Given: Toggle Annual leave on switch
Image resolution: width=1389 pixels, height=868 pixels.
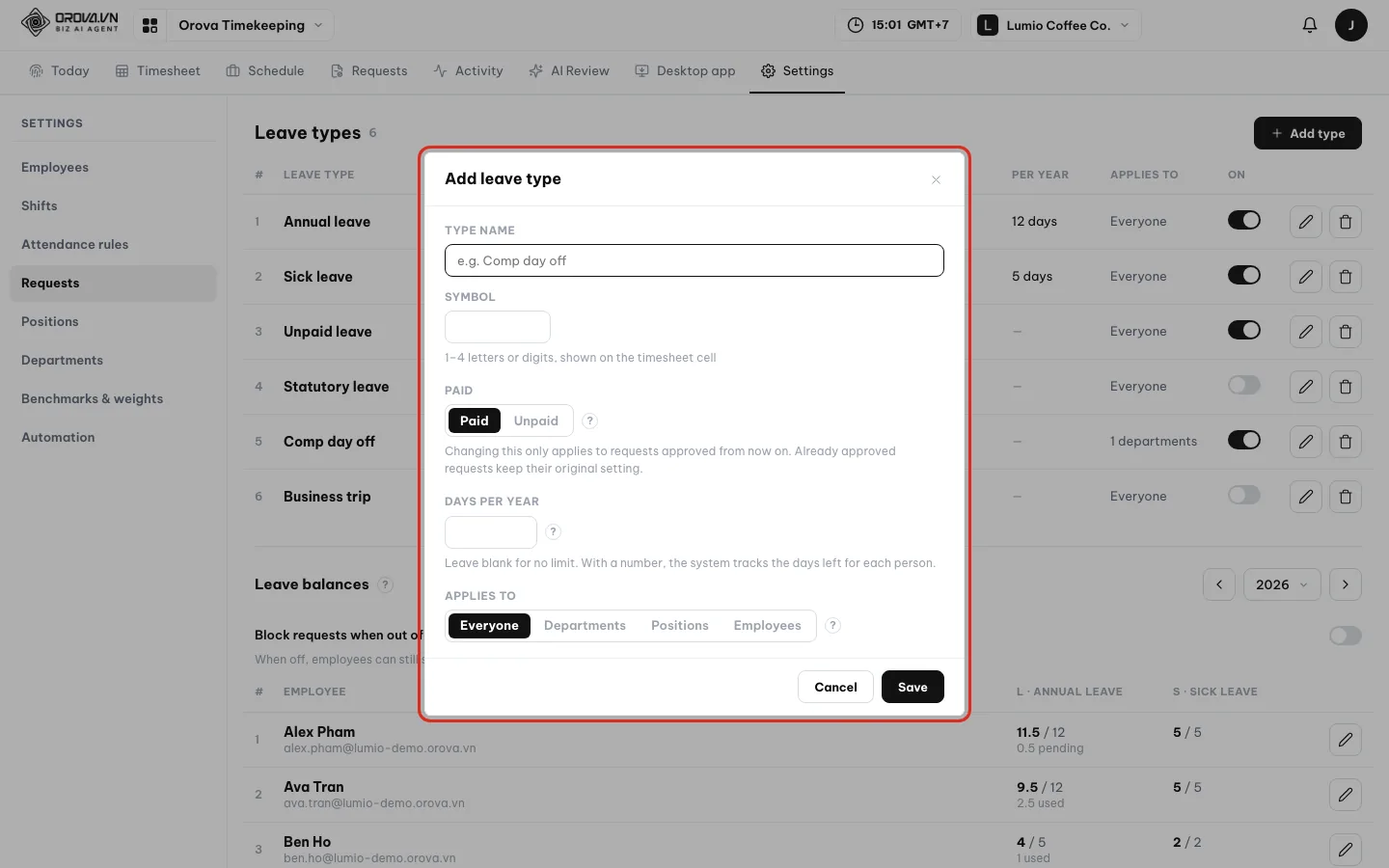Looking at the screenshot, I should pyautogui.click(x=1243, y=221).
